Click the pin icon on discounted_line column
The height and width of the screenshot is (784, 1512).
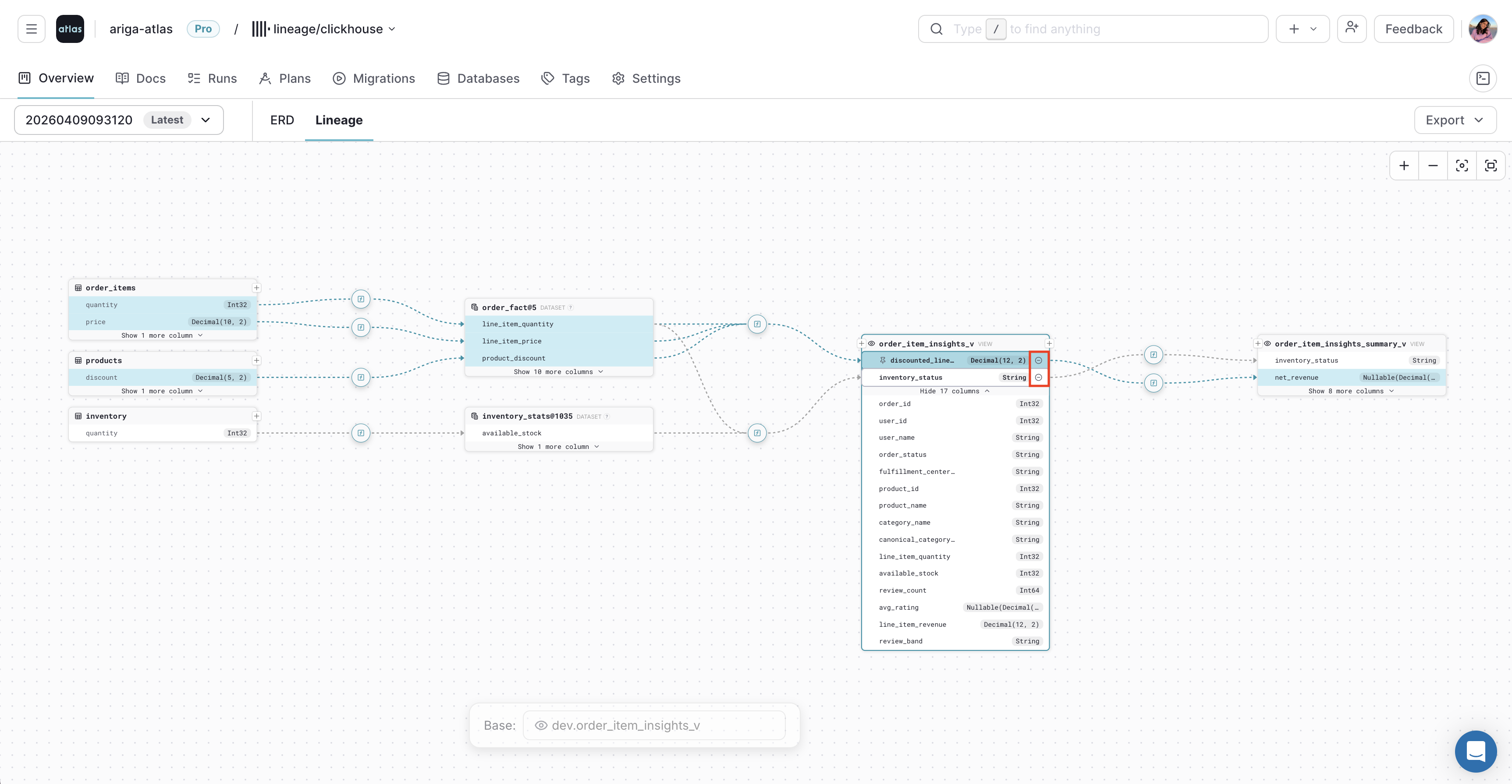[883, 360]
